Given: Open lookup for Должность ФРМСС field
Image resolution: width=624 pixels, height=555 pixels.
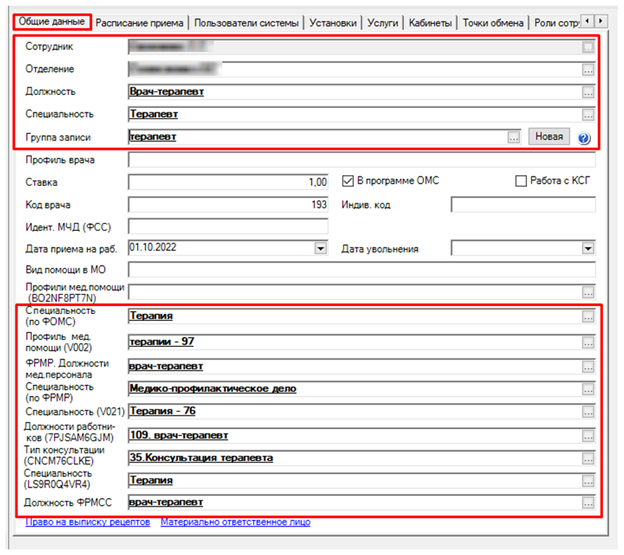Looking at the screenshot, I should point(588,503).
